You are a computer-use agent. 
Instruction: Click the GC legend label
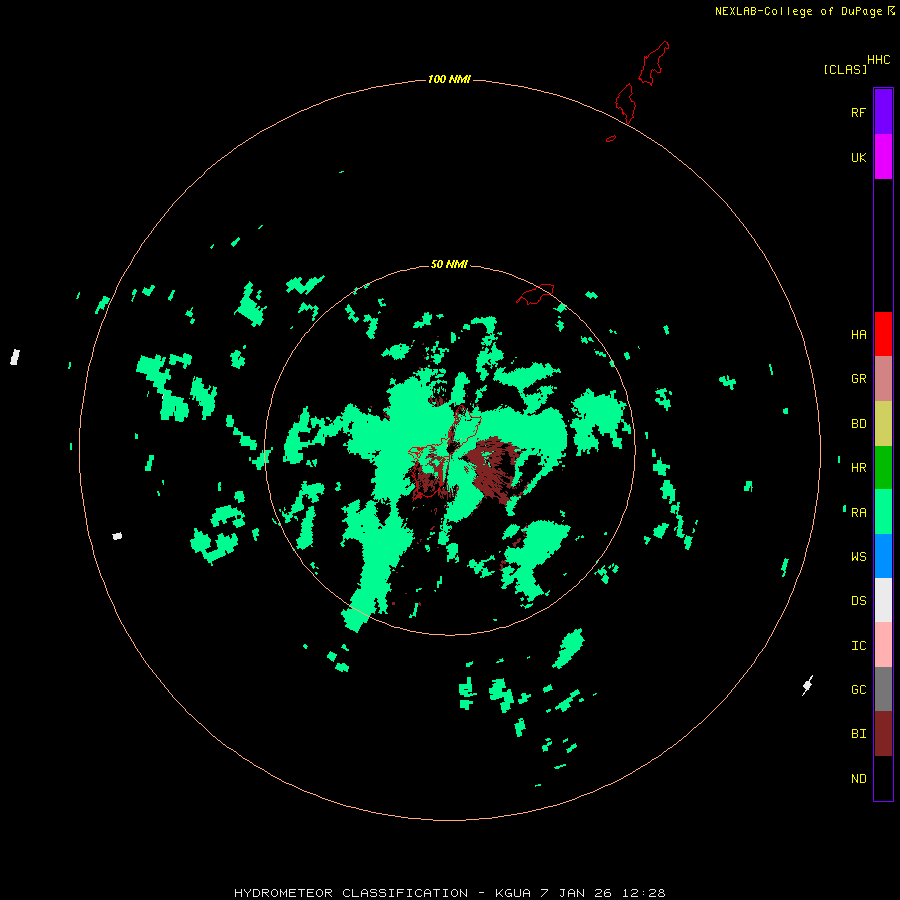858,690
